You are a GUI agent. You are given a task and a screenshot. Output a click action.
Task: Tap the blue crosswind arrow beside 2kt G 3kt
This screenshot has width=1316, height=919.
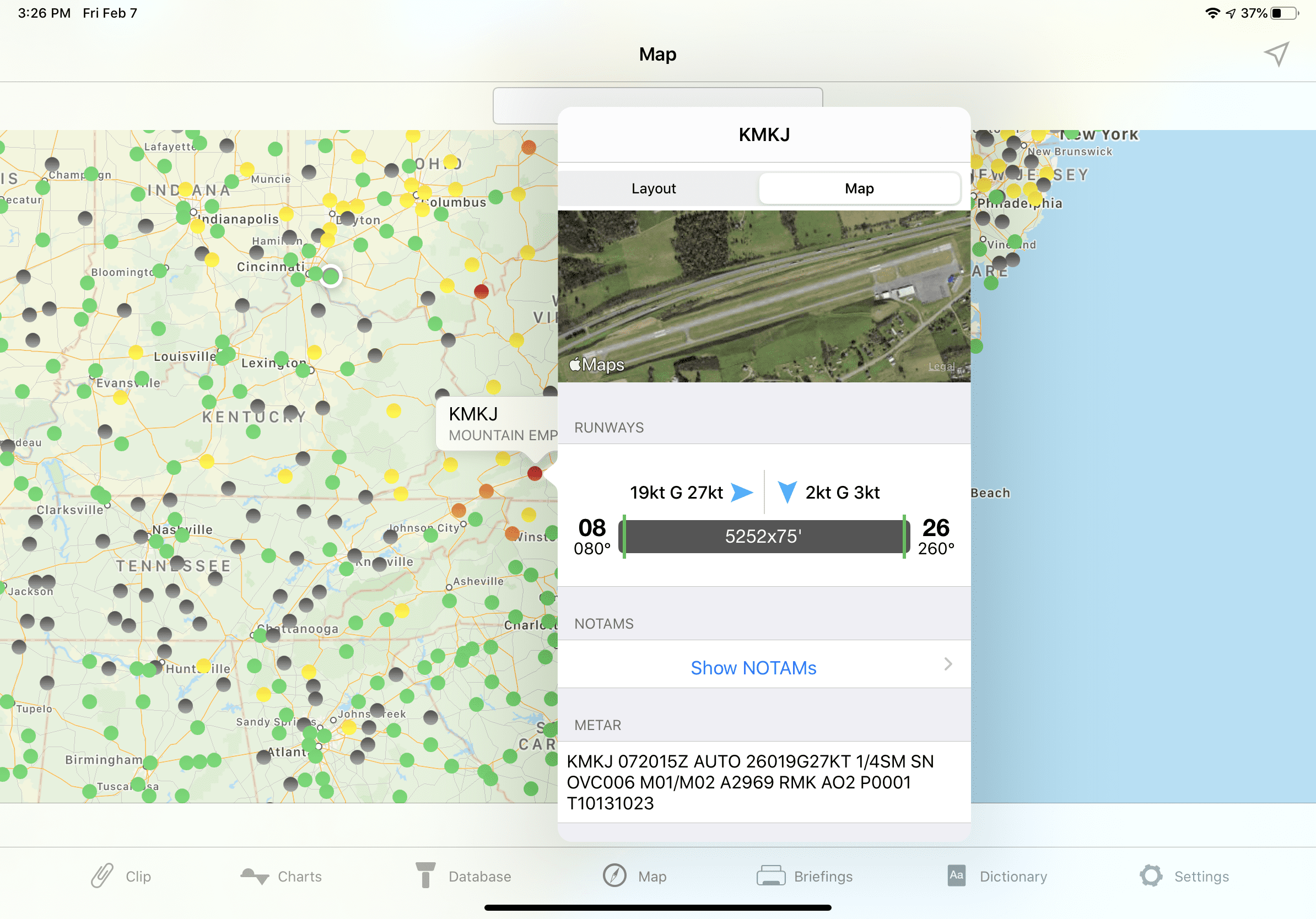pyautogui.click(x=788, y=493)
